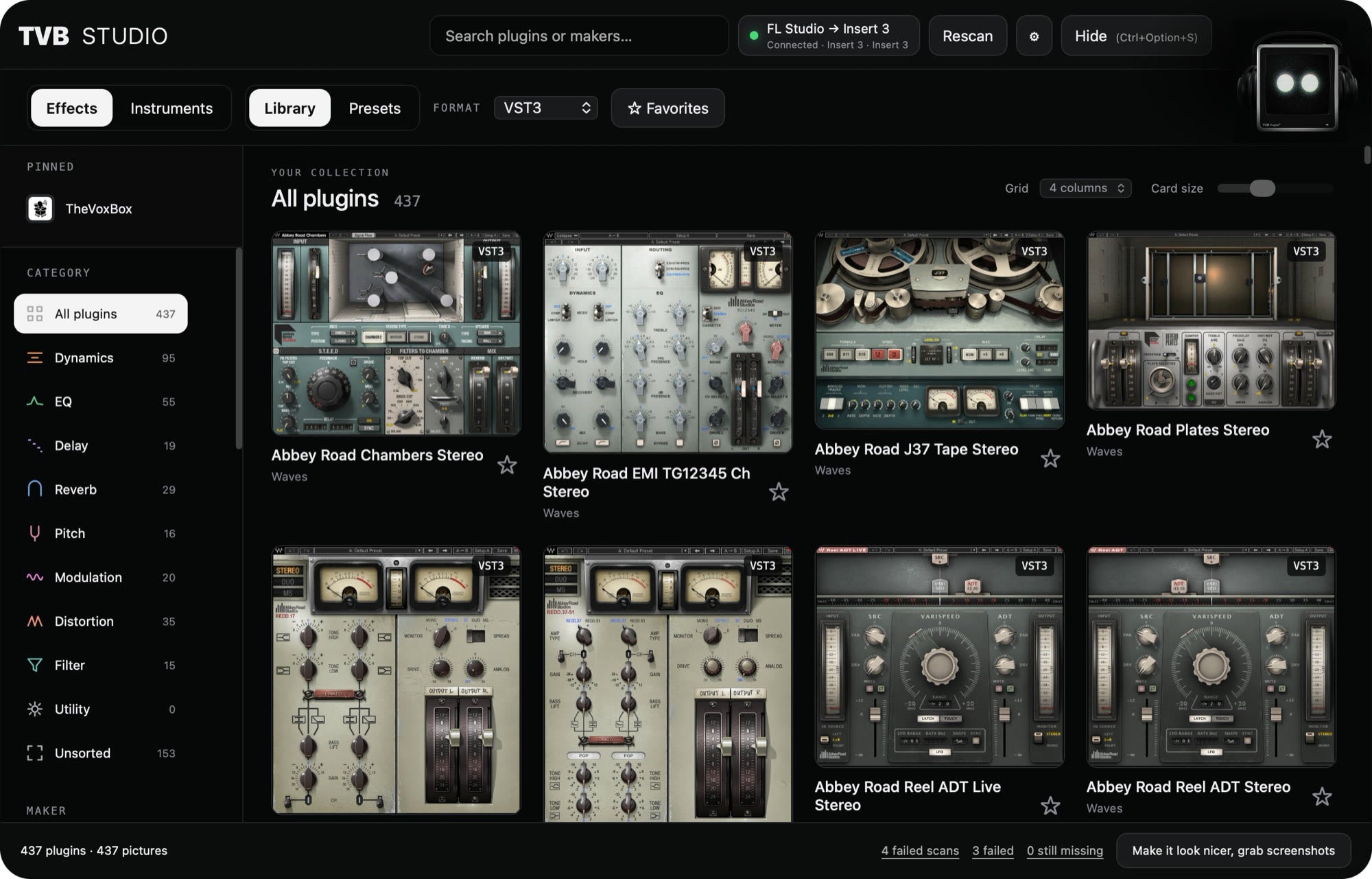Open the Utility category icon
This screenshot has height=879, width=1372.
34,709
